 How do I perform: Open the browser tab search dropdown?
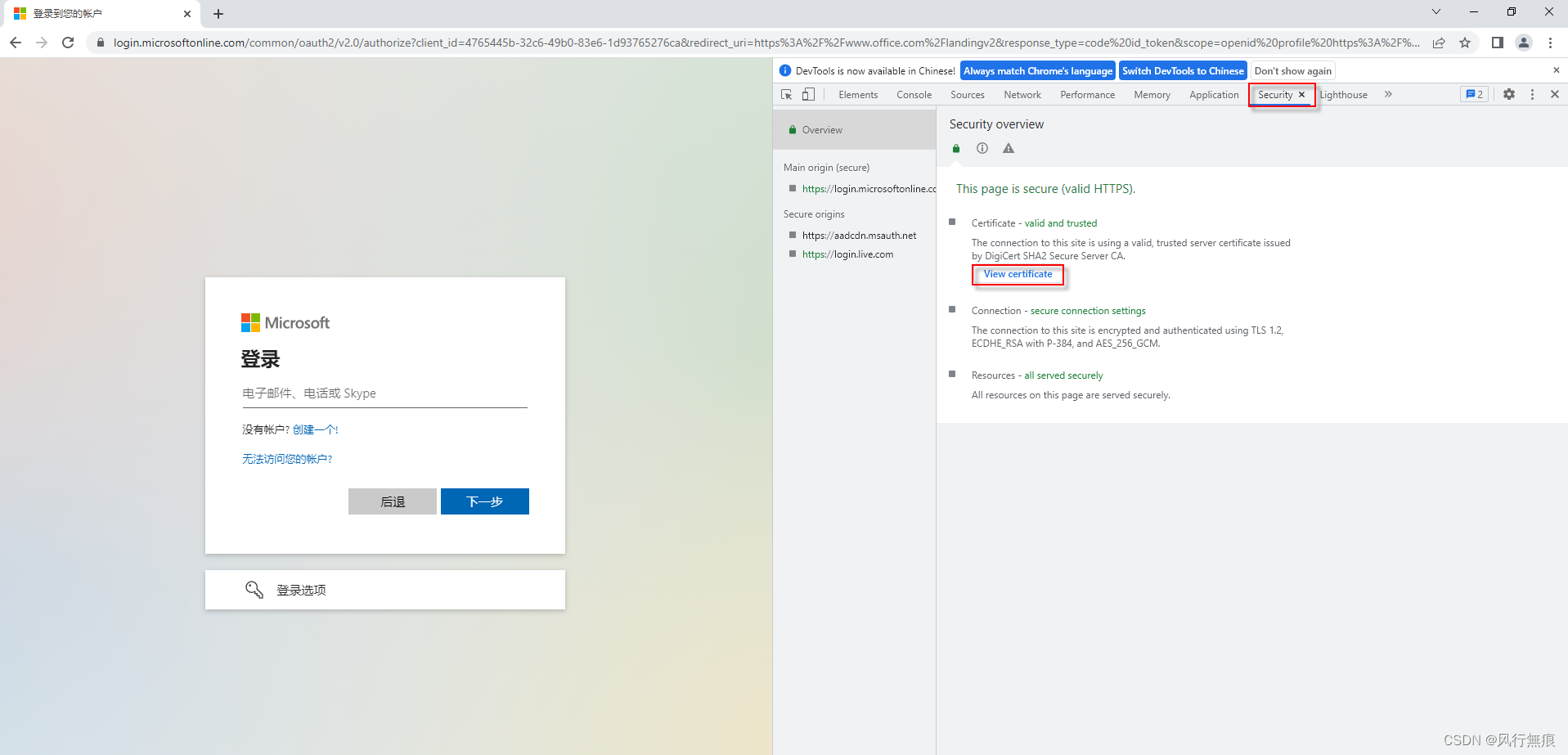point(1435,11)
